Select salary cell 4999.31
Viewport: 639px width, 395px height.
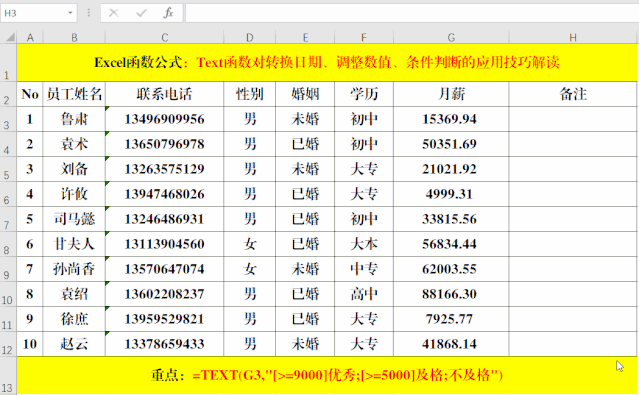pyautogui.click(x=451, y=194)
